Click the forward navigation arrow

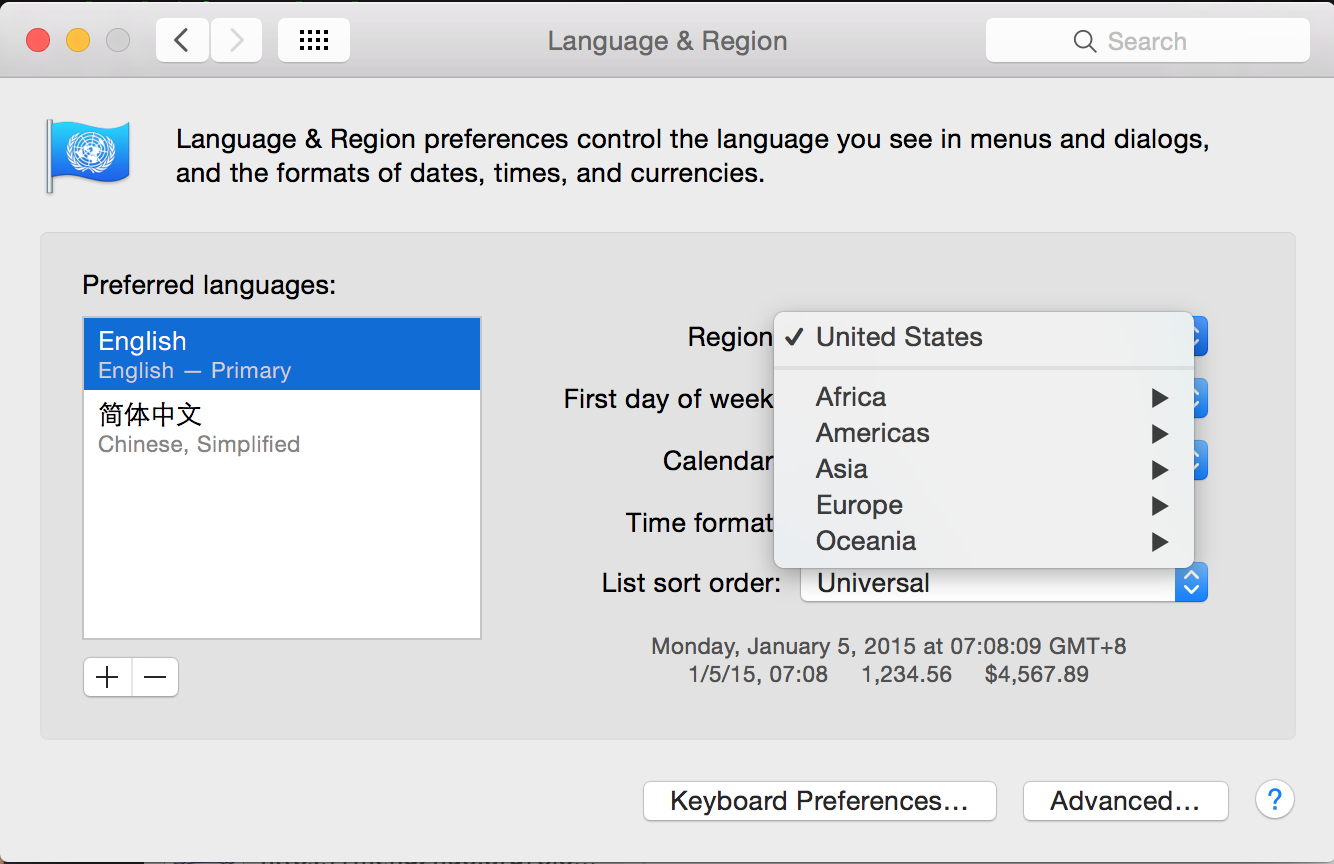click(237, 41)
